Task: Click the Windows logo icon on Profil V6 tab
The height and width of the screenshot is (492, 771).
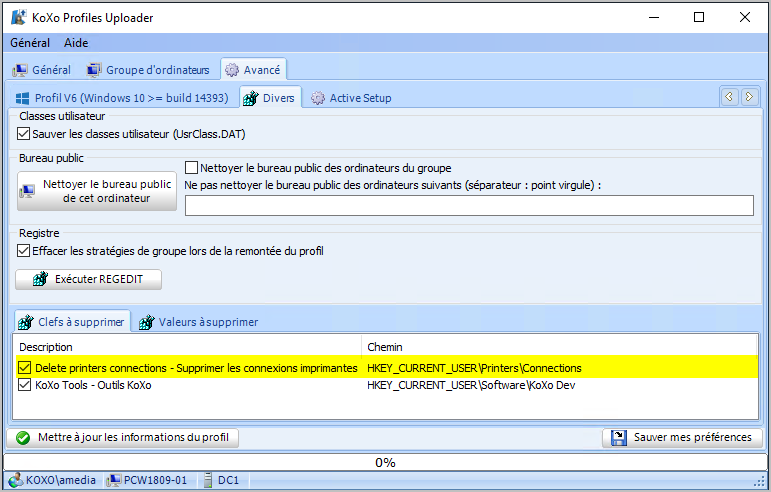Action: coord(22,98)
